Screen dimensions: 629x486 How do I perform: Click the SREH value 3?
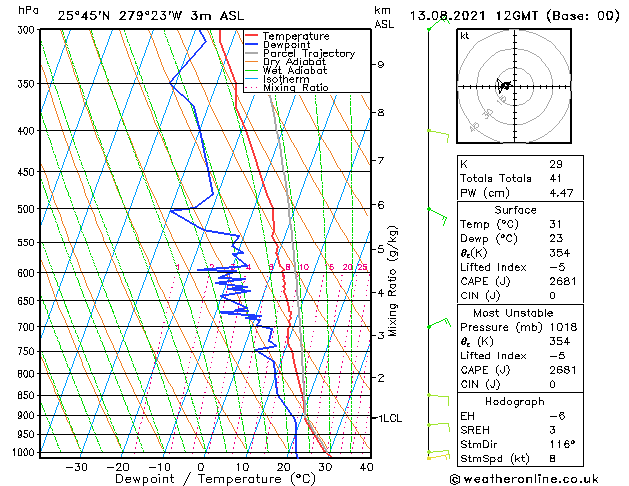552,430
